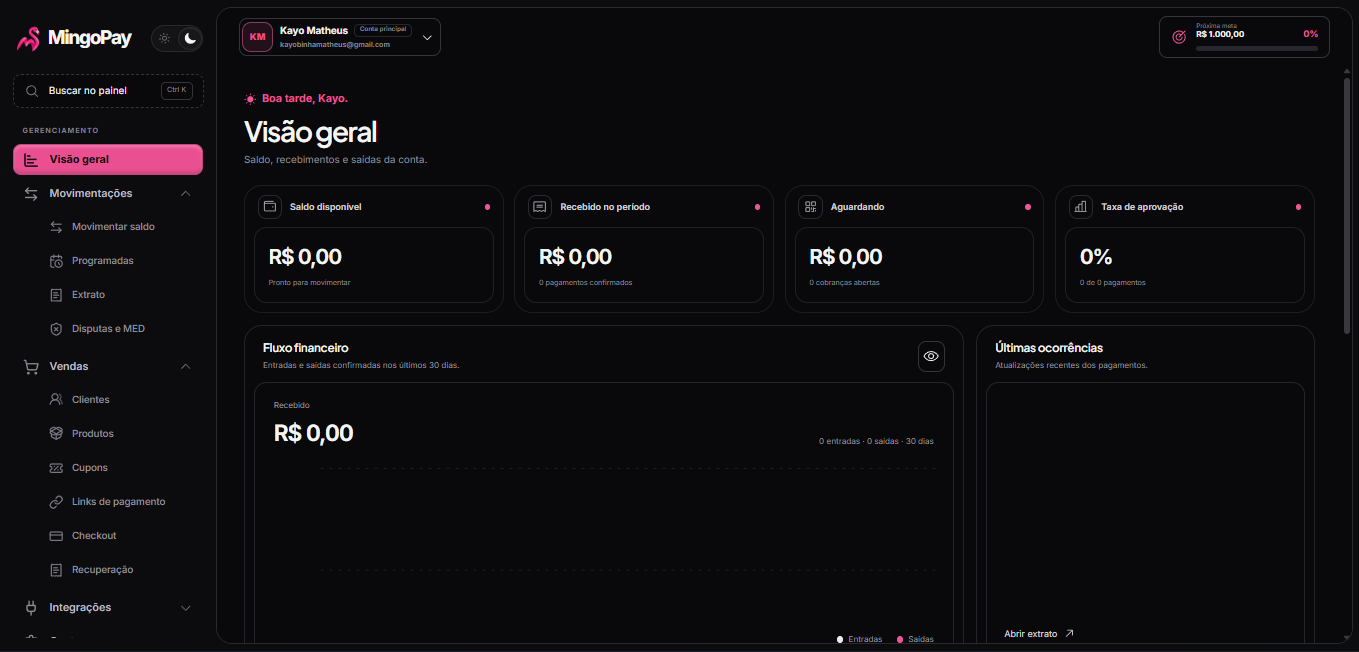Toggle Fluxo financeiro values visibility eye
1359x652 pixels.
tap(931, 356)
